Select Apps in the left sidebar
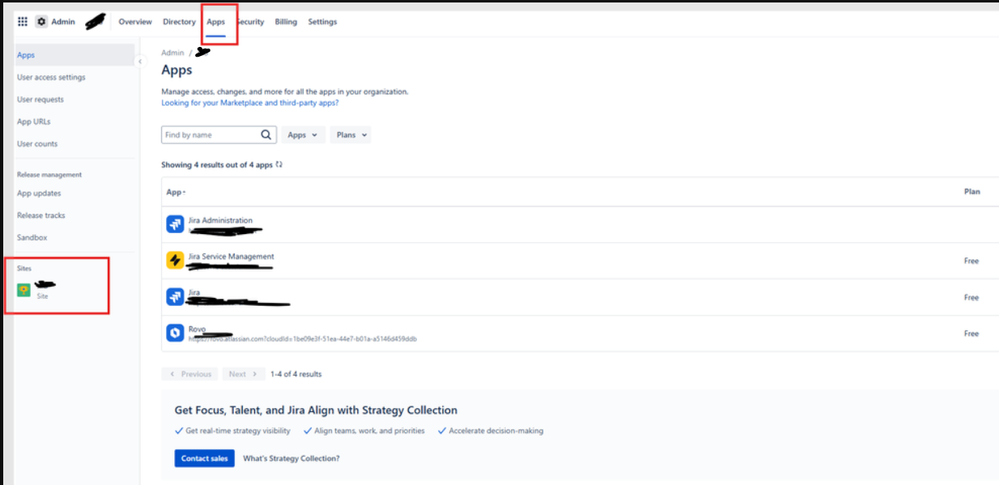The height and width of the screenshot is (485, 999). (75, 55)
